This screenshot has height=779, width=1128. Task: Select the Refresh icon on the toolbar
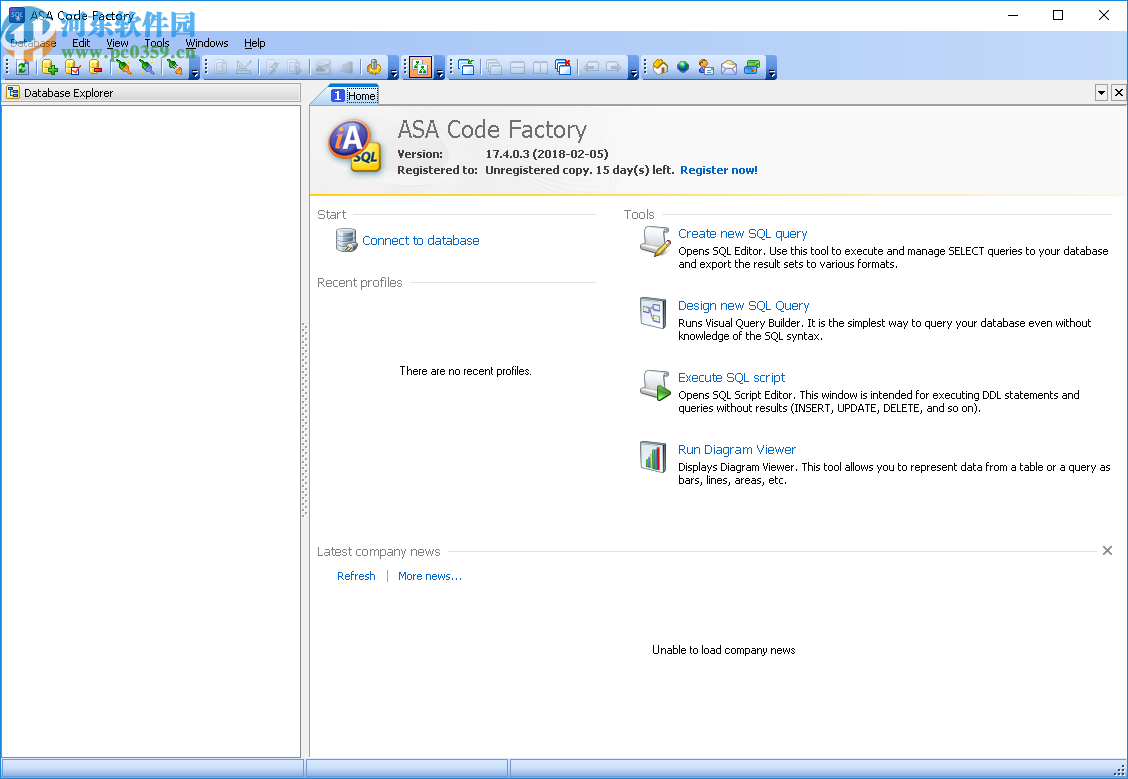pos(22,67)
